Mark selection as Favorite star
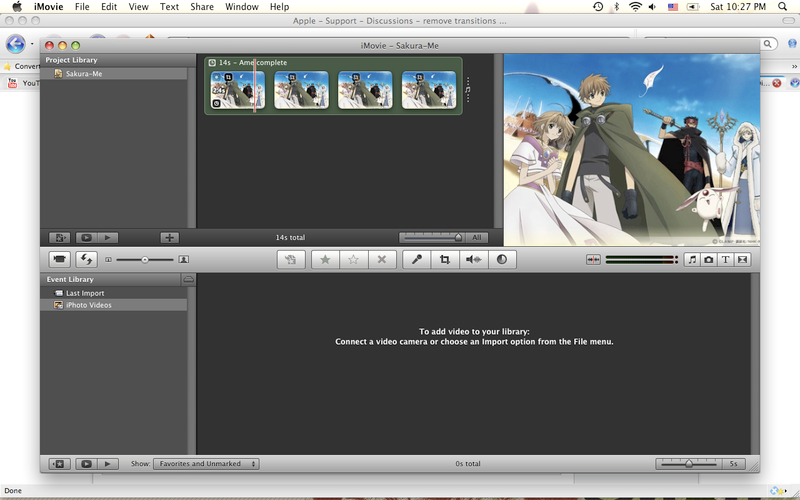 coord(324,259)
